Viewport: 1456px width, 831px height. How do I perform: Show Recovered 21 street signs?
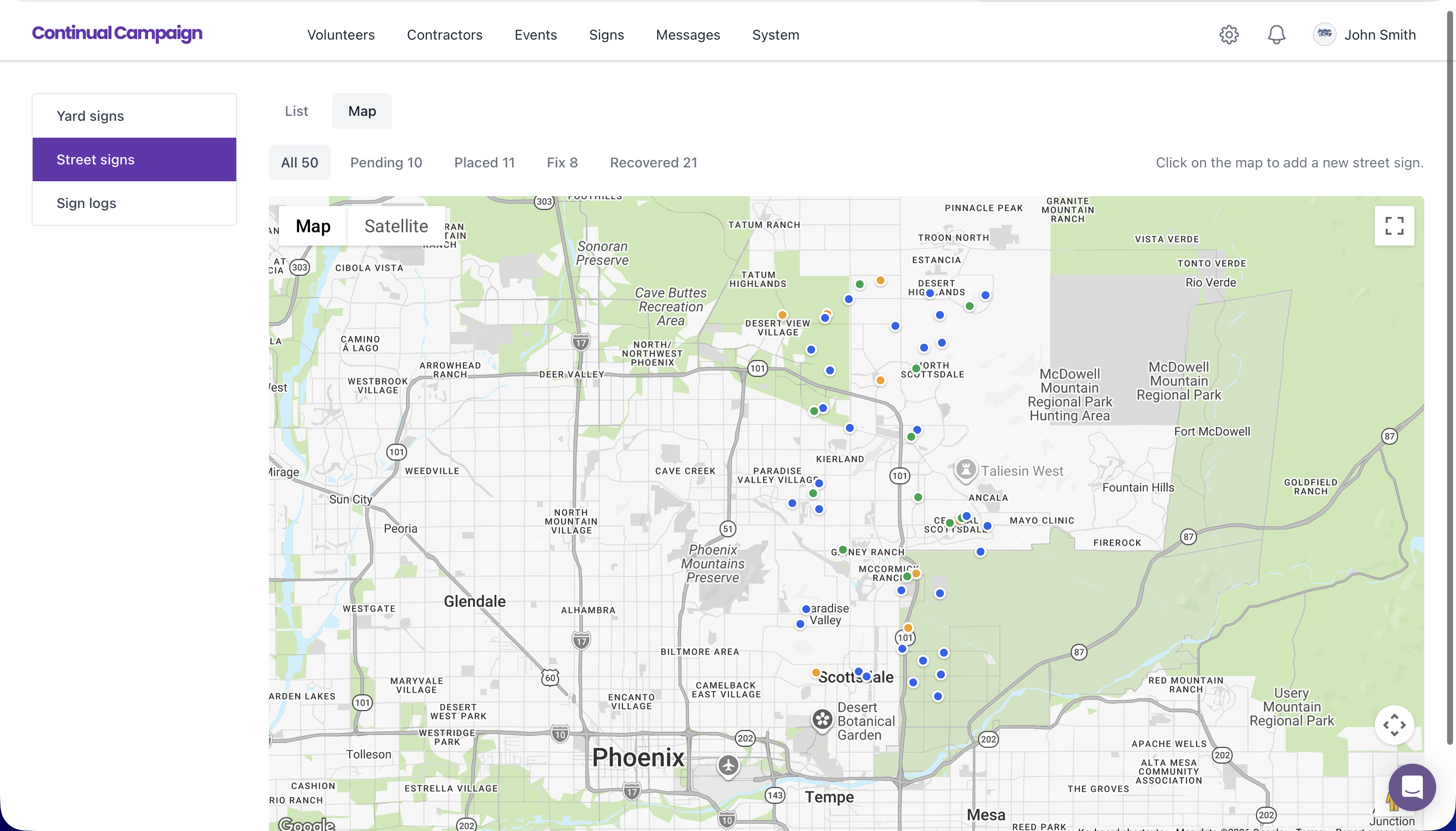[653, 162]
